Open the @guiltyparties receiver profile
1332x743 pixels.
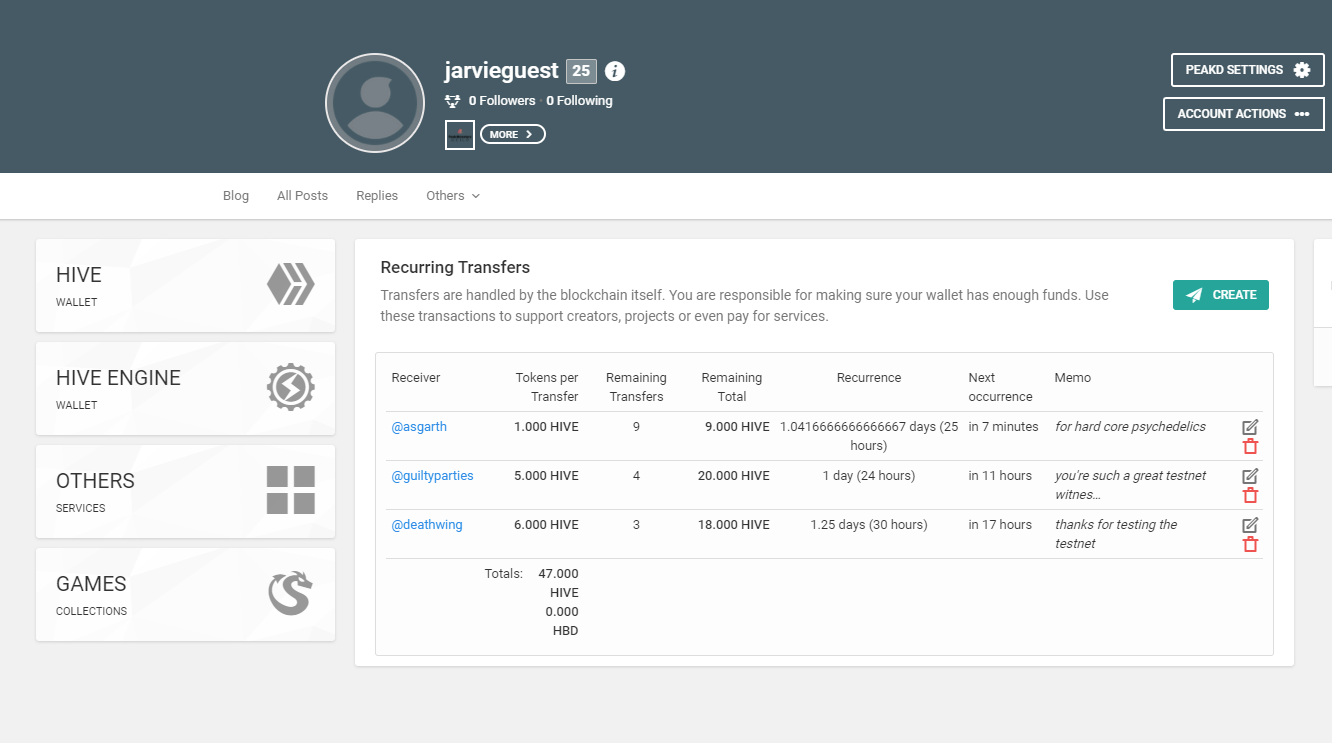[x=432, y=476]
